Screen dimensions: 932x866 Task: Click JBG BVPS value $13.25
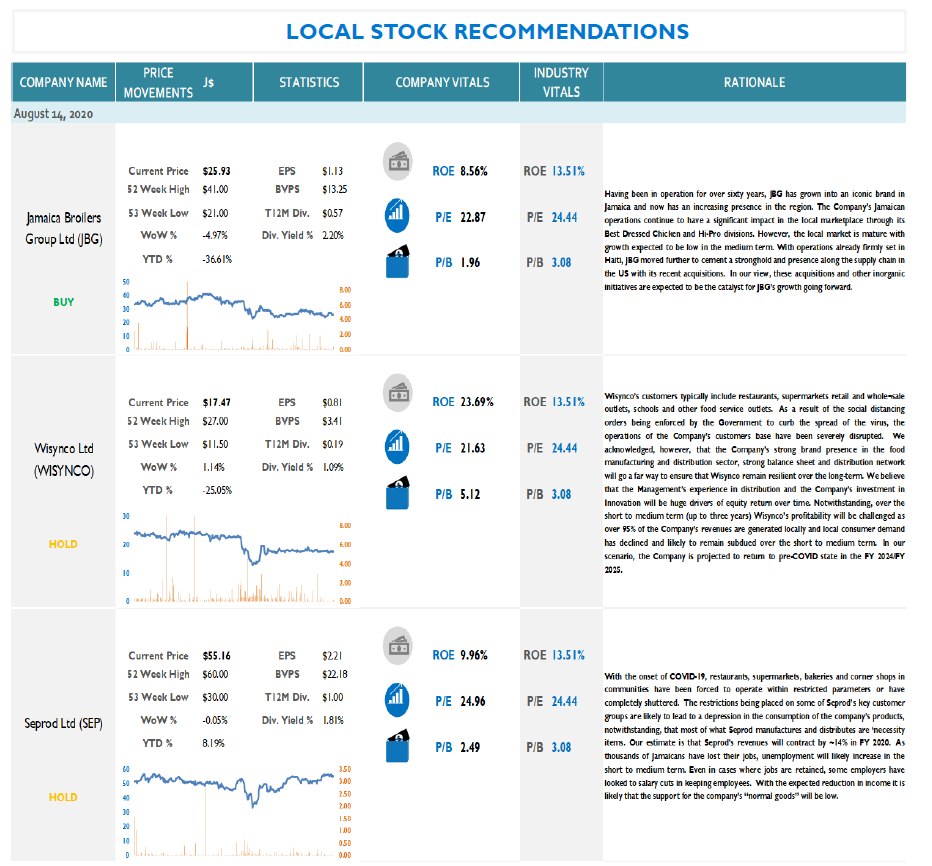click(x=335, y=190)
